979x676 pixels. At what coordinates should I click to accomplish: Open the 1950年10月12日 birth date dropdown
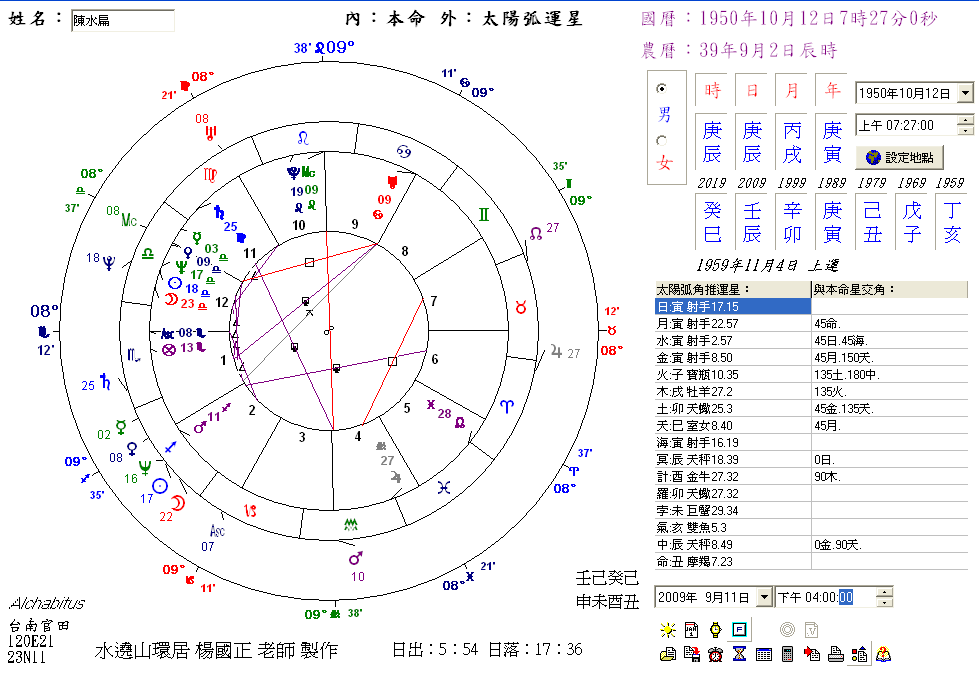click(966, 92)
